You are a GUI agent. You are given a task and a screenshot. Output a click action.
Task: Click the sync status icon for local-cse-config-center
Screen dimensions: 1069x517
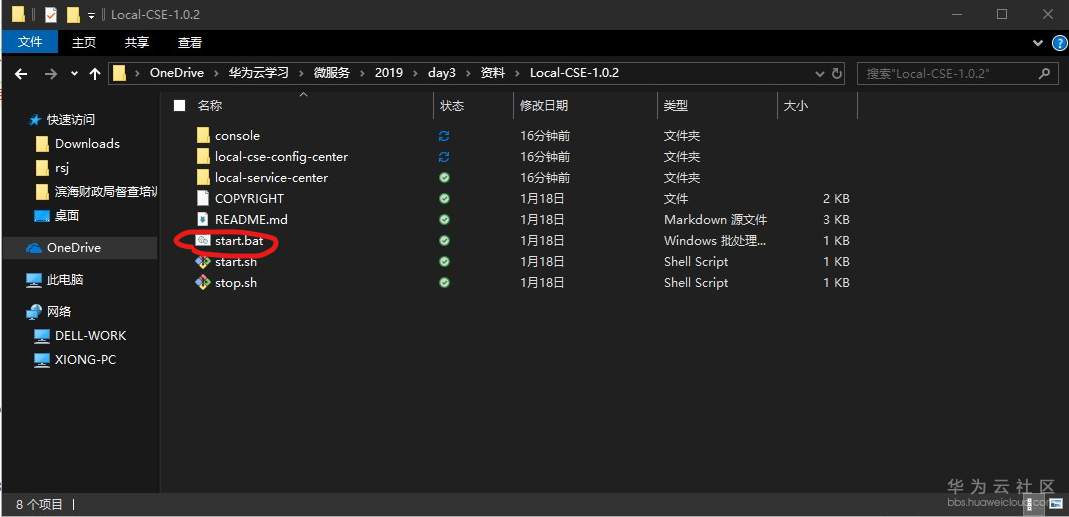[x=445, y=157]
